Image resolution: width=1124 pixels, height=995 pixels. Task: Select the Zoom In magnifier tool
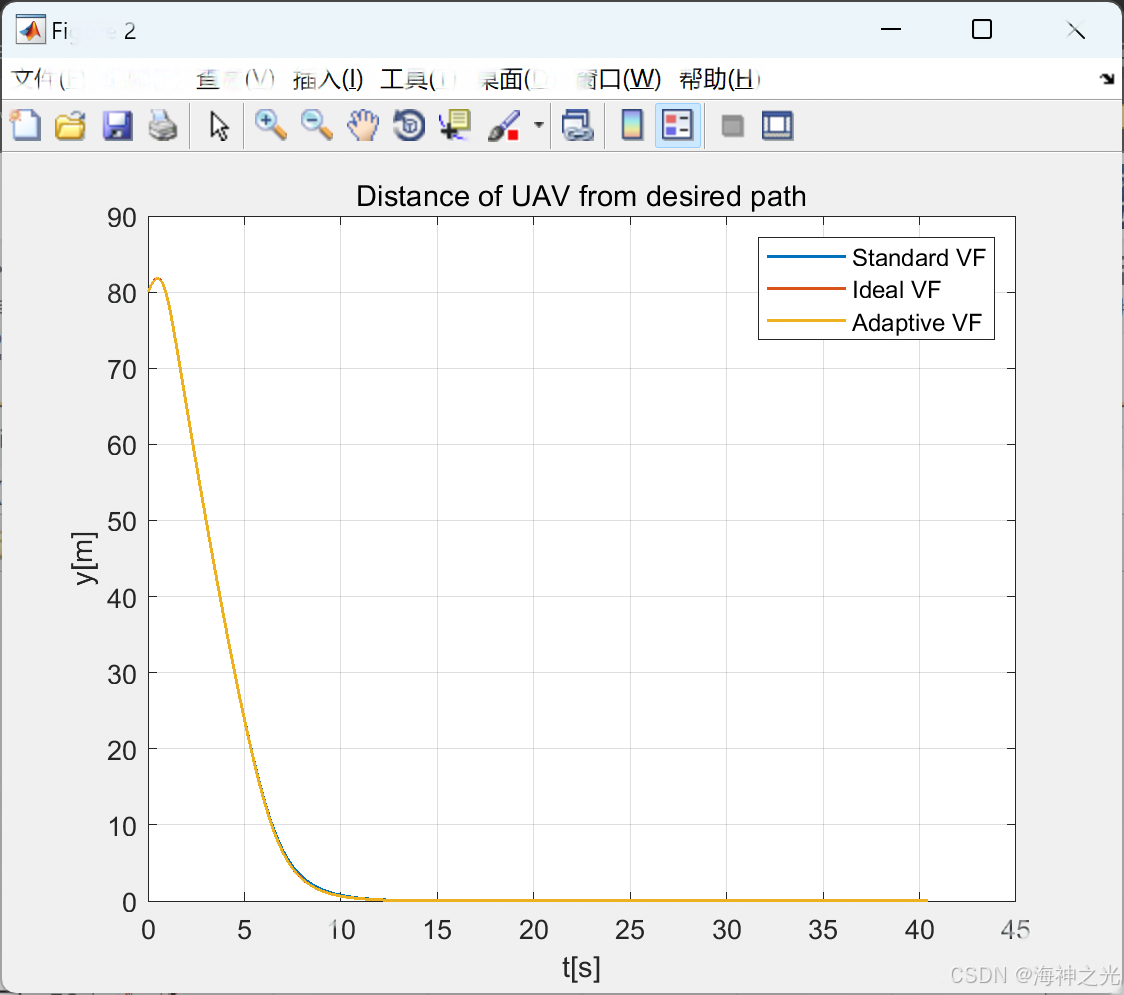270,125
